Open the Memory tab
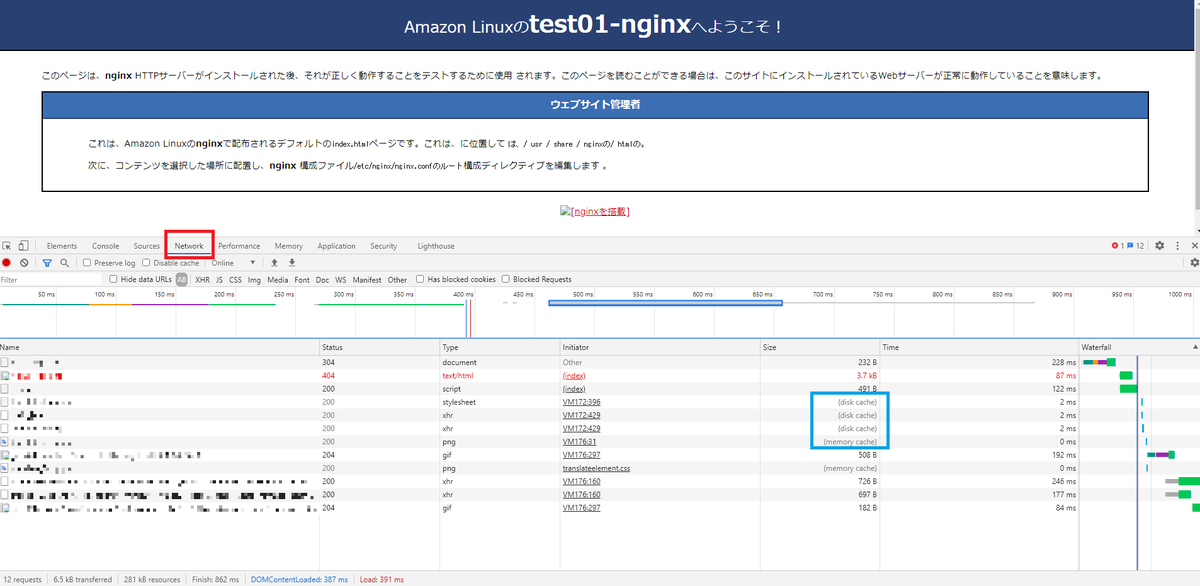 (x=289, y=246)
